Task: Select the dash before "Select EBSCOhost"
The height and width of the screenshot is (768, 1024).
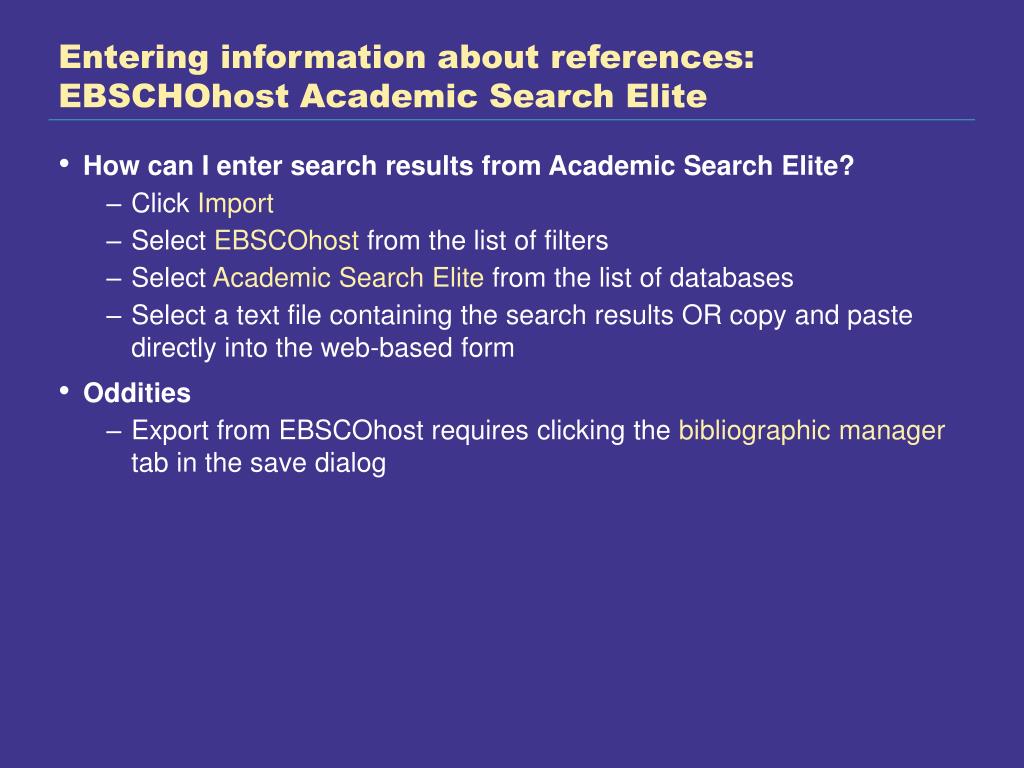Action: click(x=114, y=242)
